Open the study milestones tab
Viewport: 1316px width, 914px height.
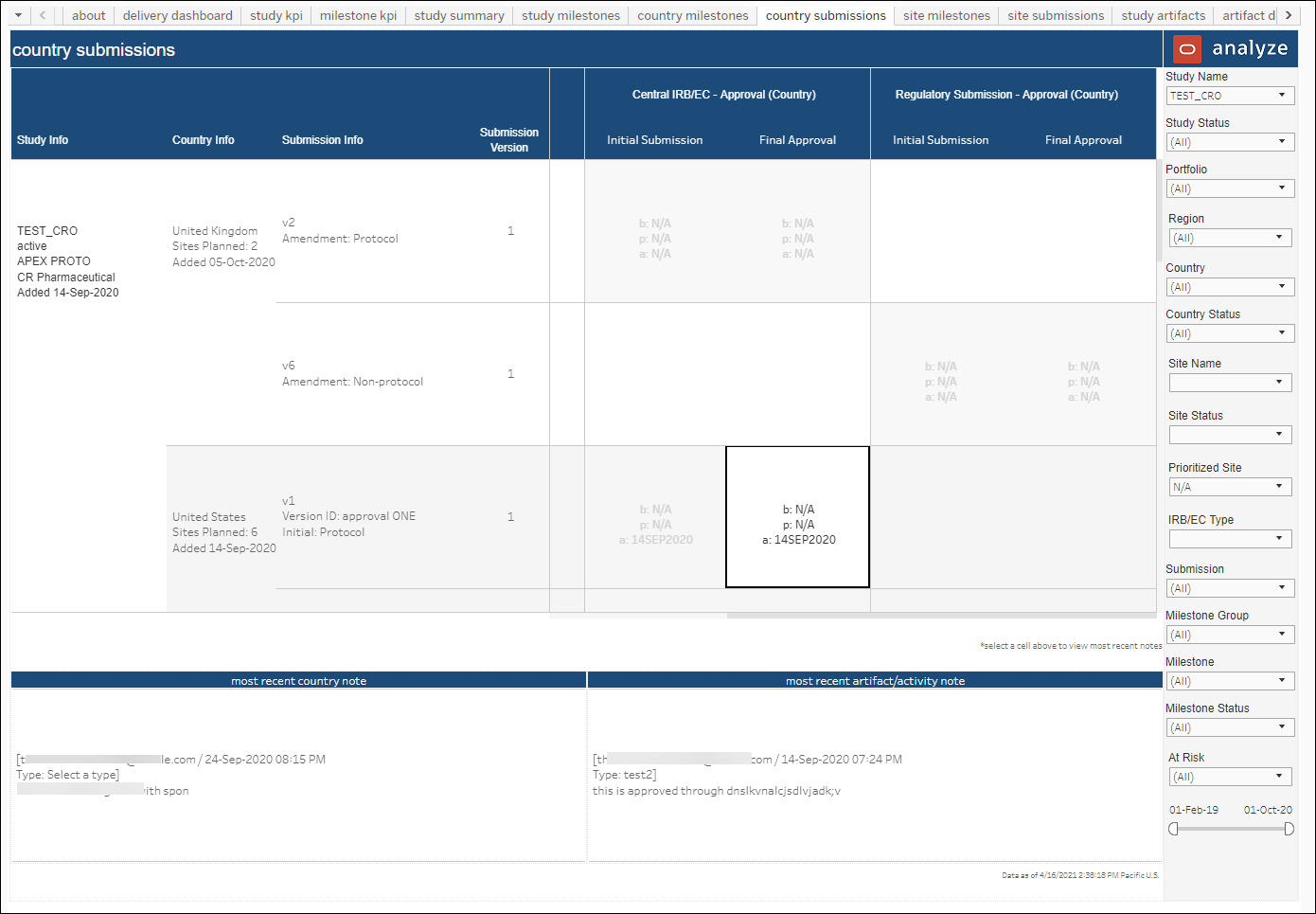(571, 15)
